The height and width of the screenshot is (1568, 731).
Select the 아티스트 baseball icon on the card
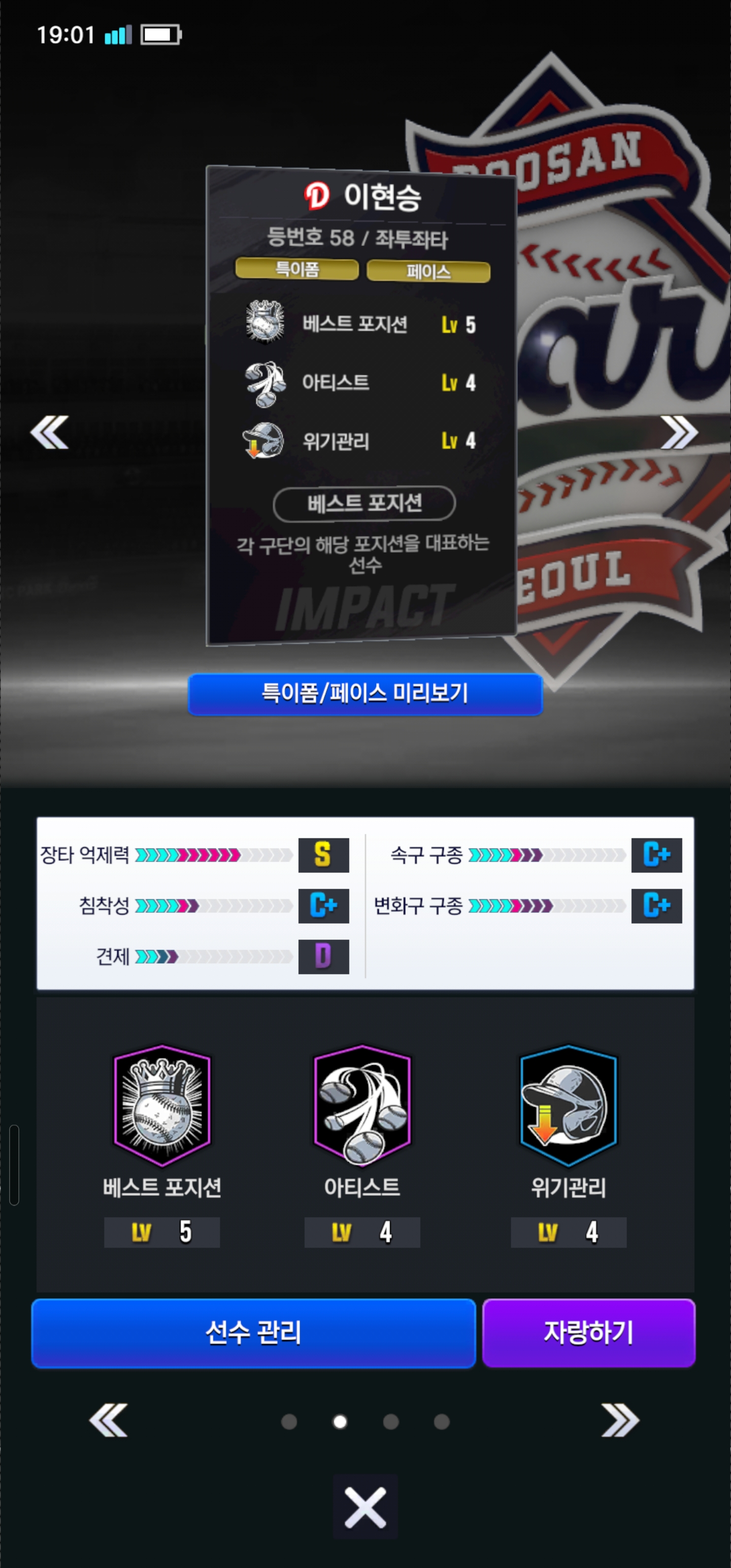265,383
